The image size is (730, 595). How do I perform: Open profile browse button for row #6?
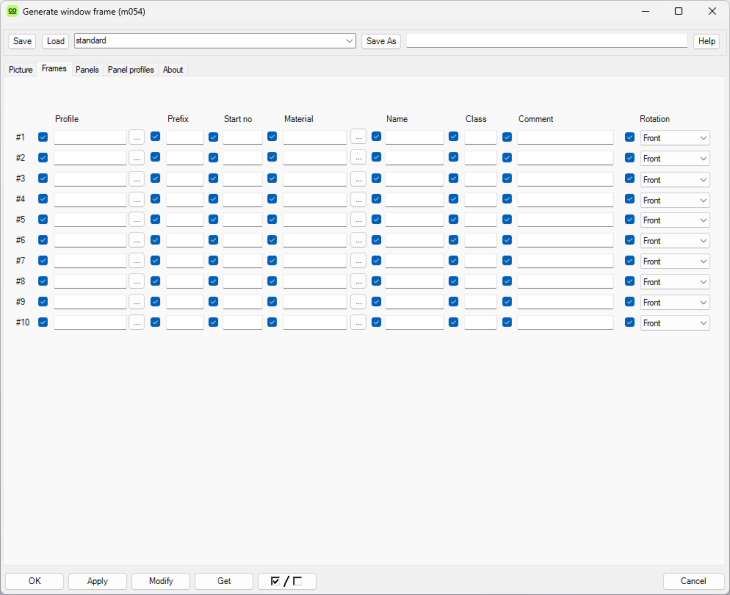[x=136, y=240]
